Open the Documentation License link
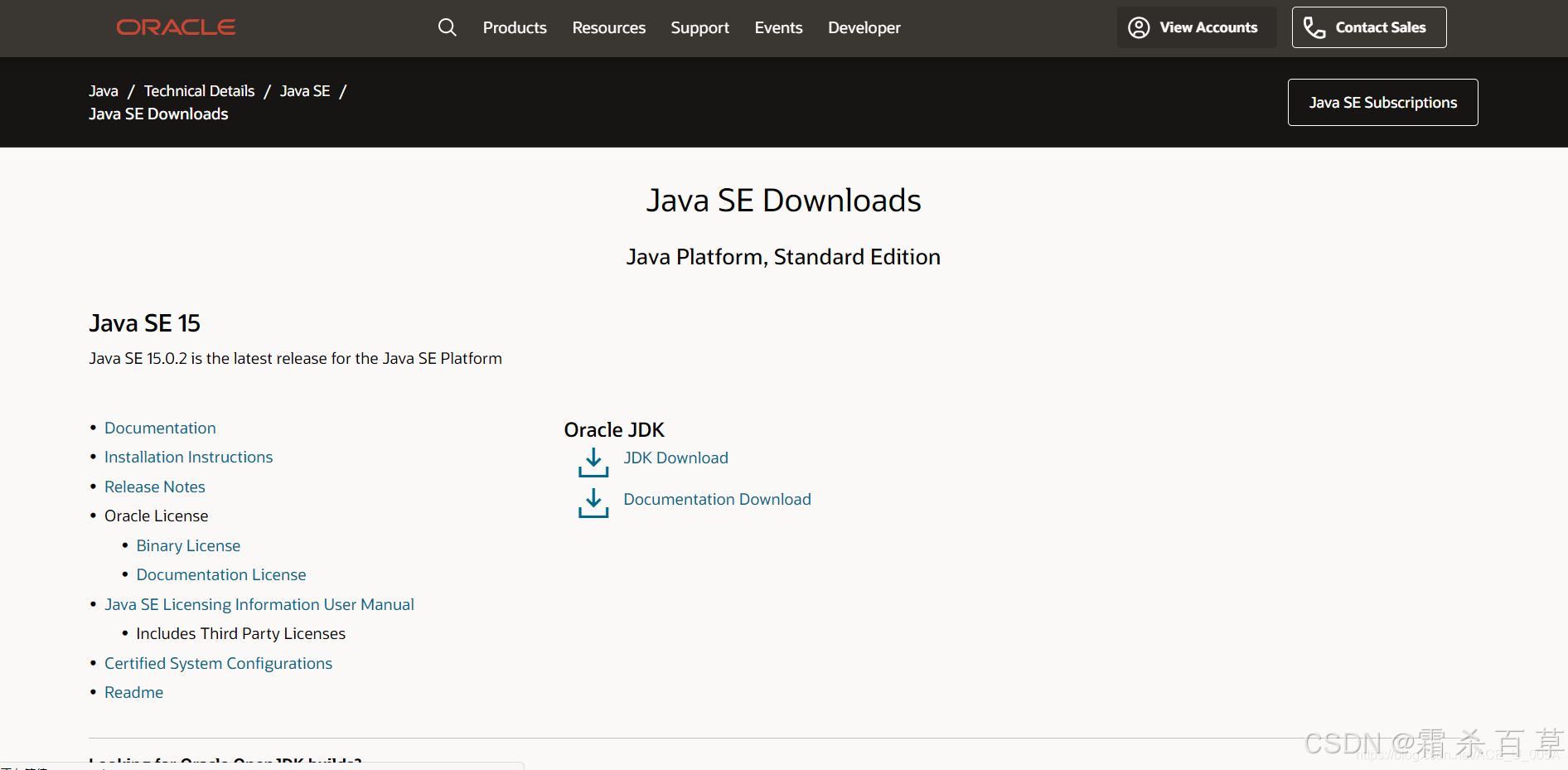Screen dimensions: 1568x770 coord(221,575)
